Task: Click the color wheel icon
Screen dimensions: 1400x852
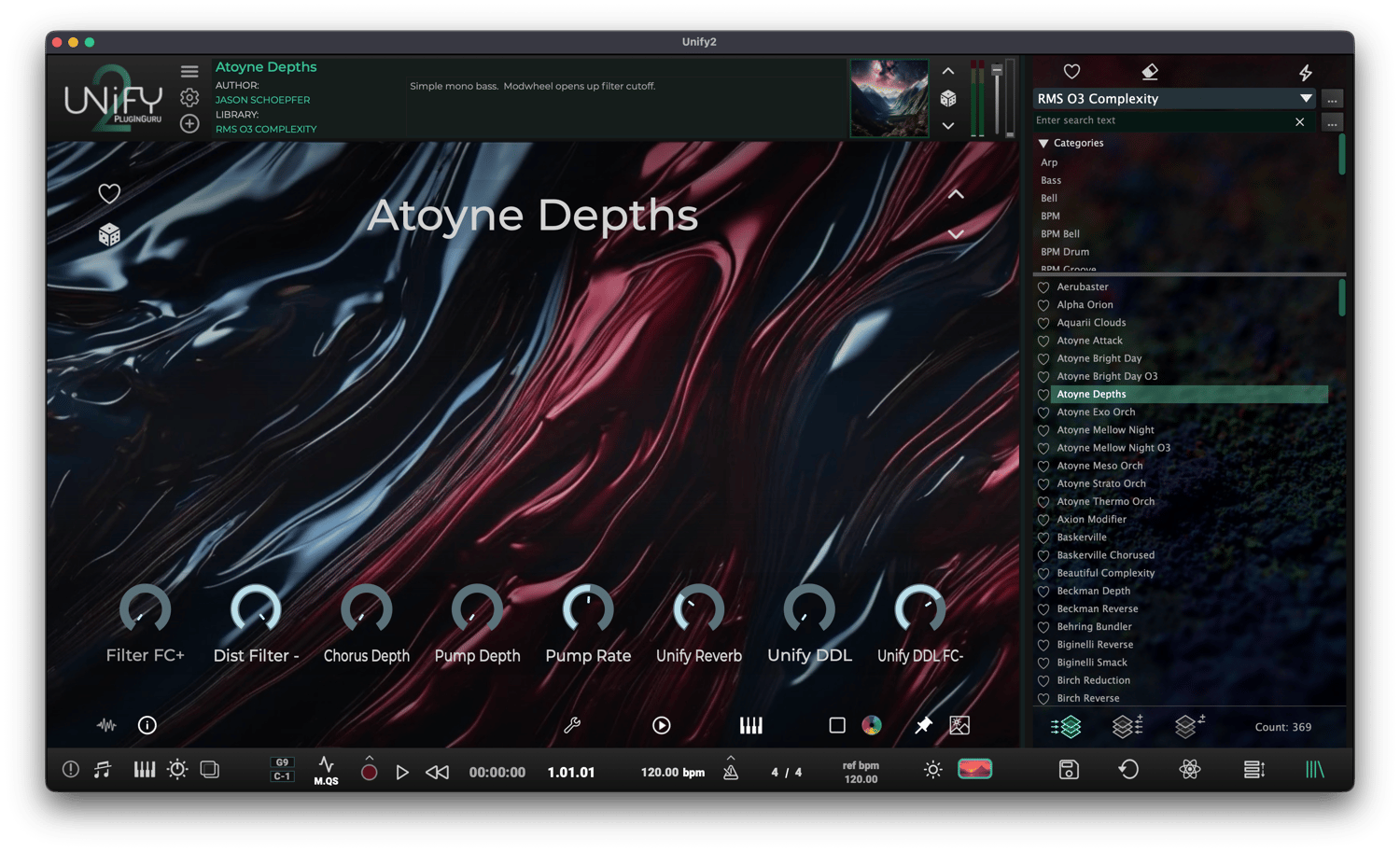Action: click(x=872, y=725)
